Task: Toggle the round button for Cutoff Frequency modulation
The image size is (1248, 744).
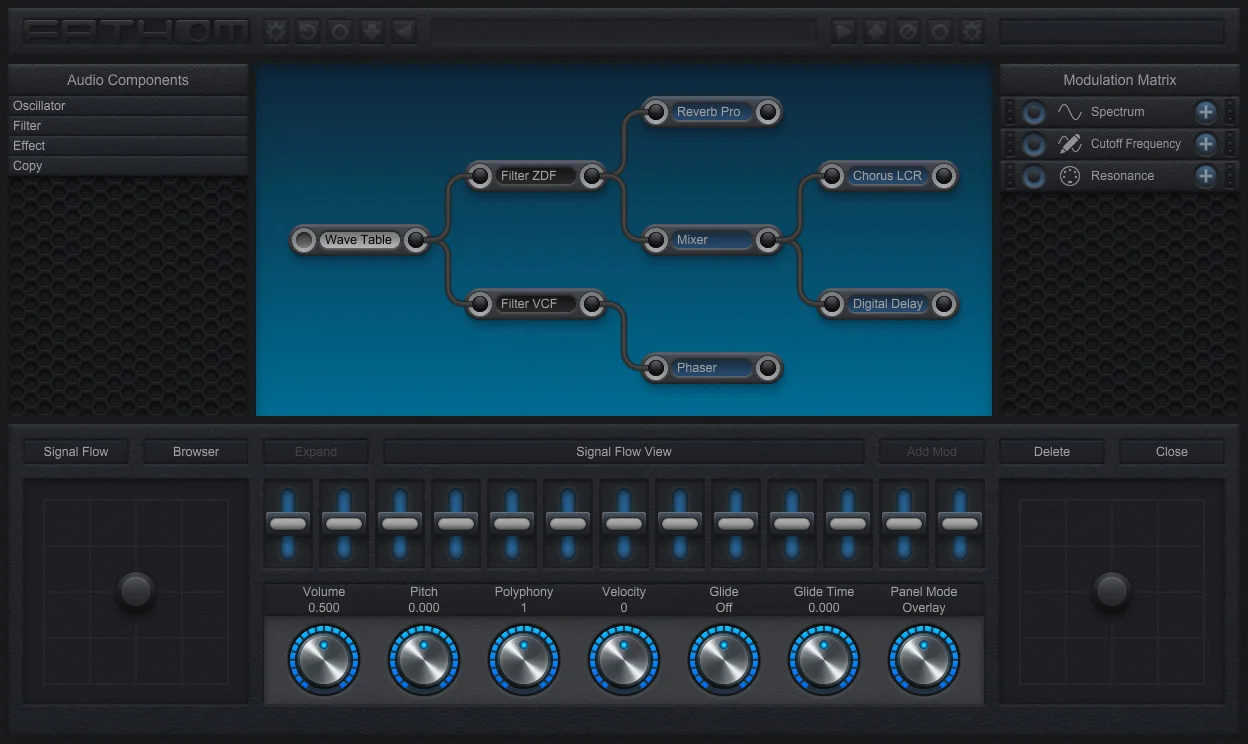Action: pos(1035,144)
